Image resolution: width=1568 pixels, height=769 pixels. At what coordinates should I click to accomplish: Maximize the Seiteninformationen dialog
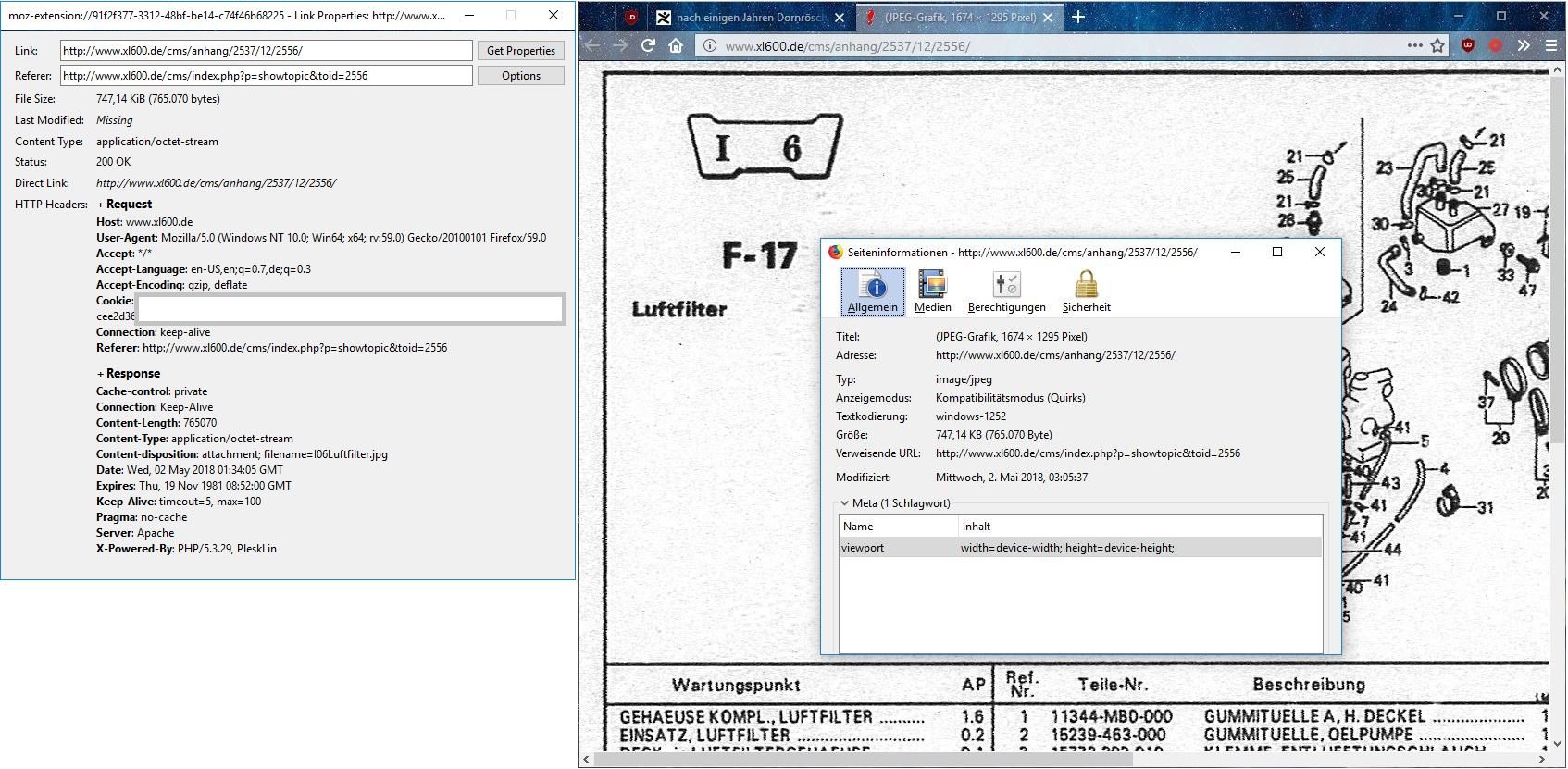[x=1277, y=252]
